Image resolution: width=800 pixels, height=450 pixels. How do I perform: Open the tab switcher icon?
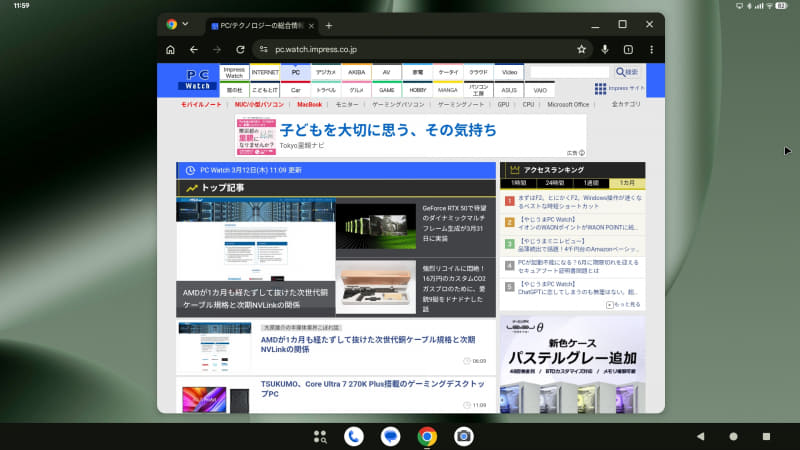[628, 49]
